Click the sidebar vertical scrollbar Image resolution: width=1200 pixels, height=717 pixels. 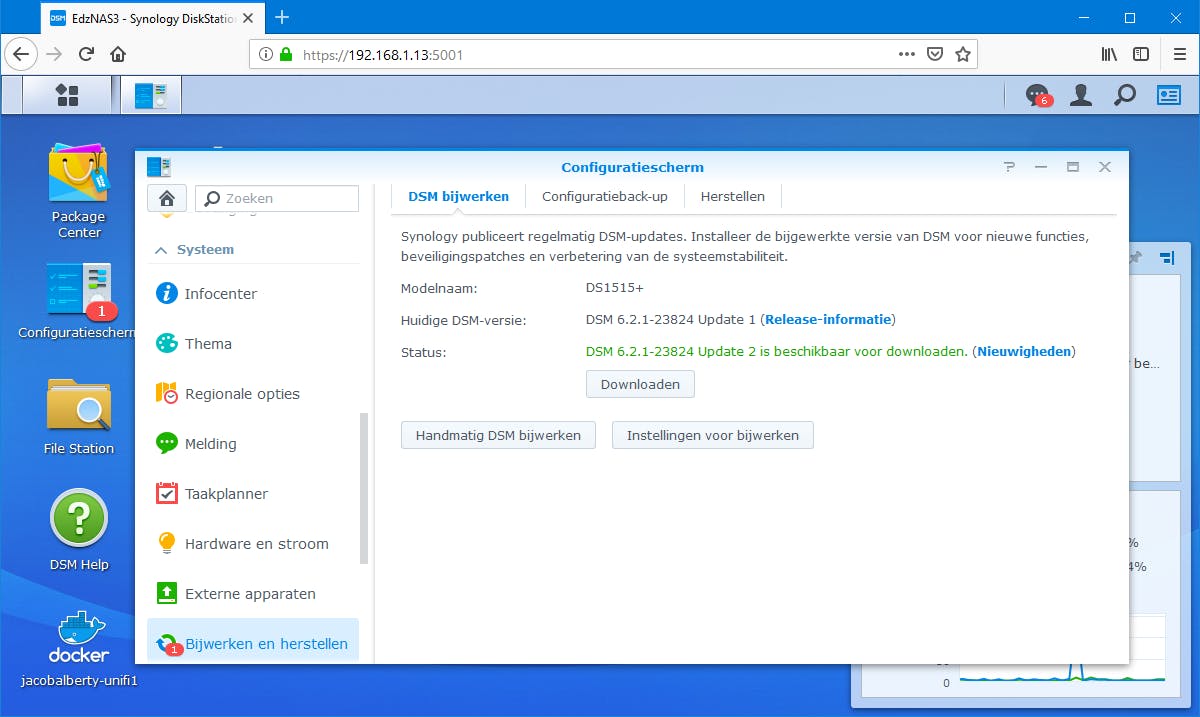coord(364,488)
